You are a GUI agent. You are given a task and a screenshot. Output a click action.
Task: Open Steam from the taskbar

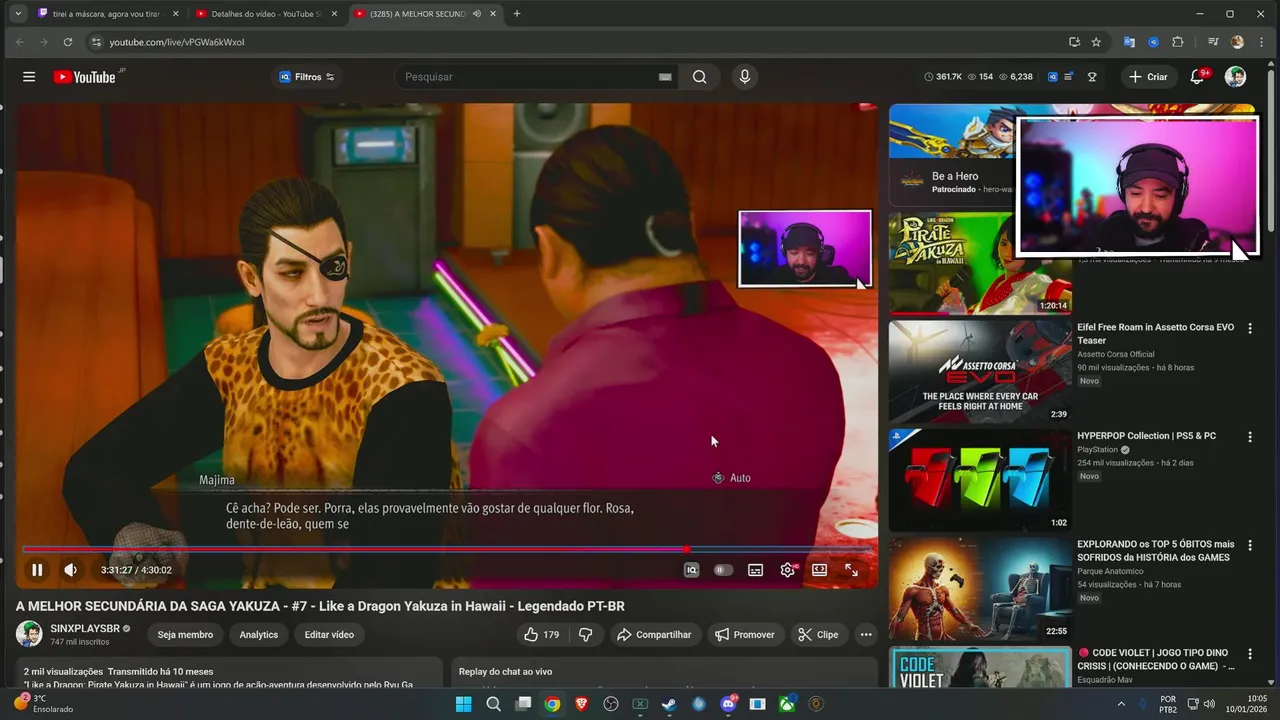click(x=669, y=704)
